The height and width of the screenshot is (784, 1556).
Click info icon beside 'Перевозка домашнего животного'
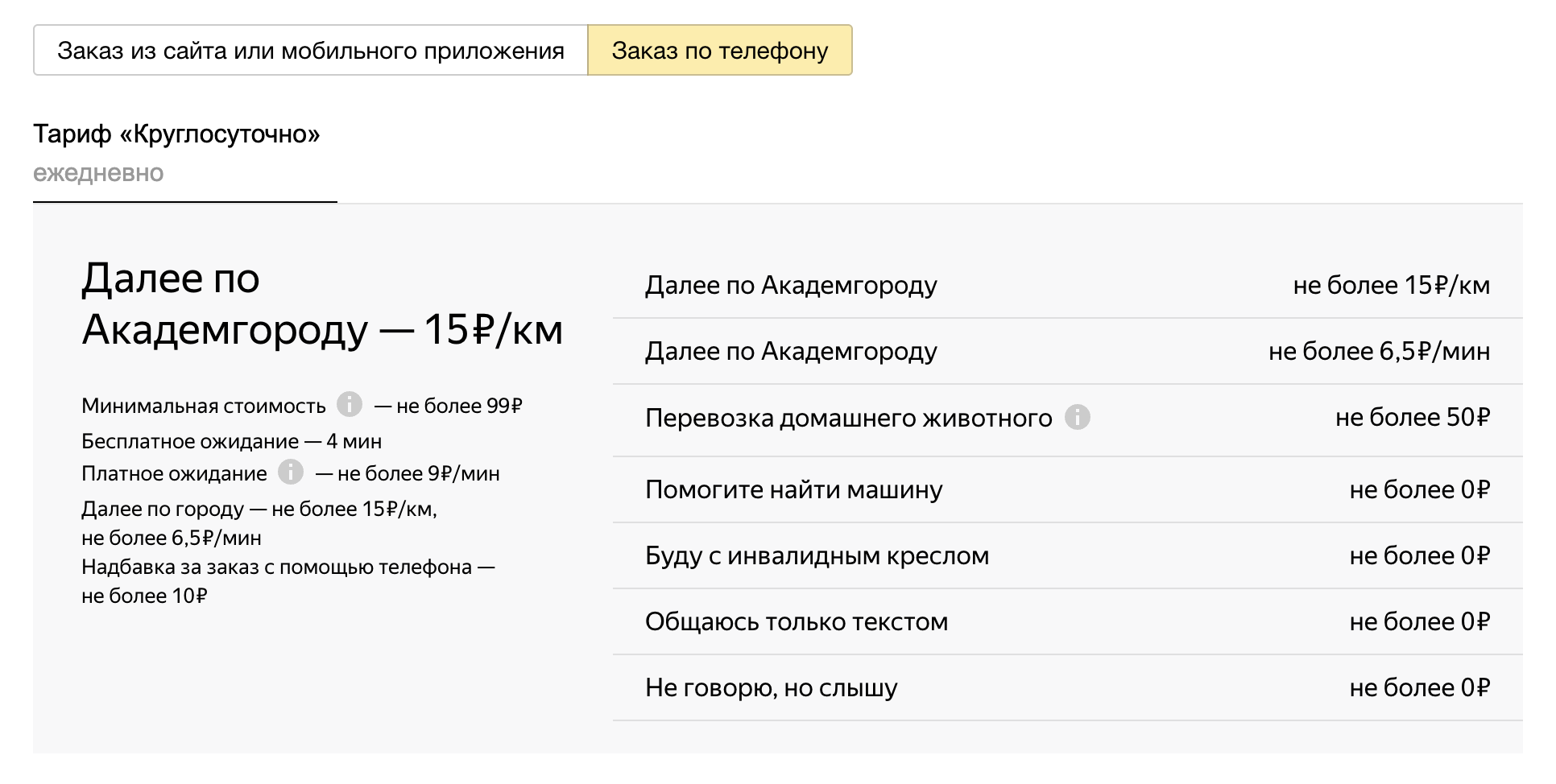point(1078,417)
